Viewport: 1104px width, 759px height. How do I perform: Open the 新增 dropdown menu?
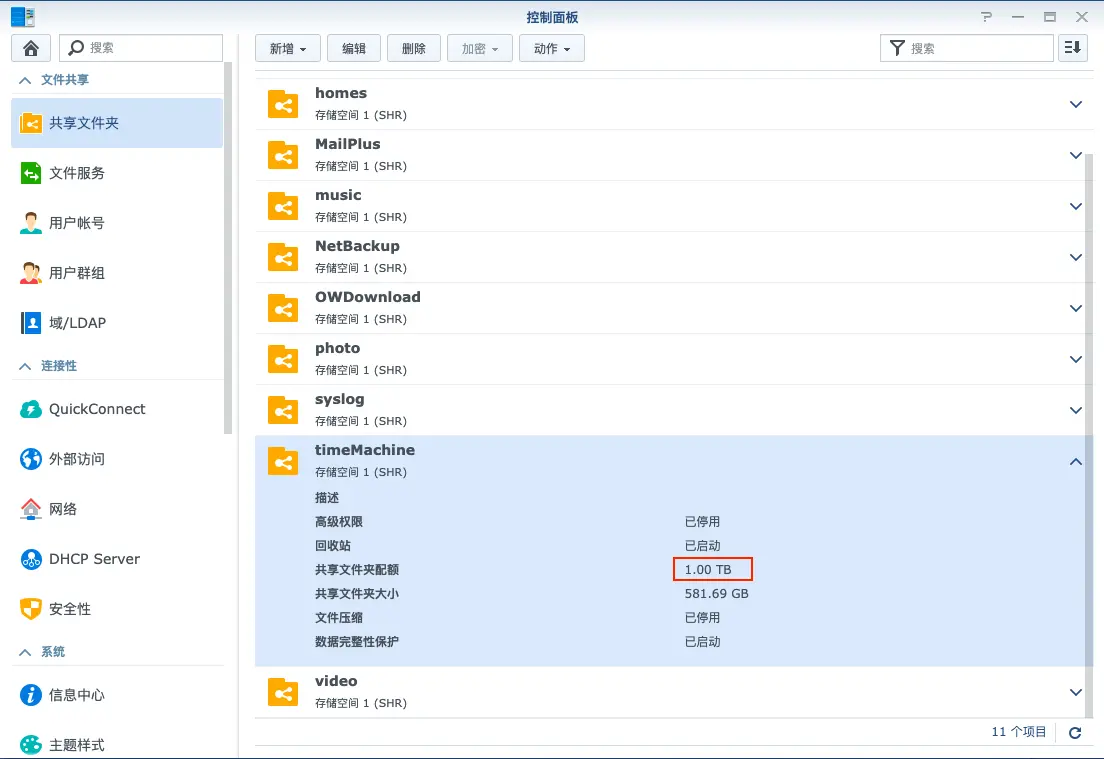(288, 49)
